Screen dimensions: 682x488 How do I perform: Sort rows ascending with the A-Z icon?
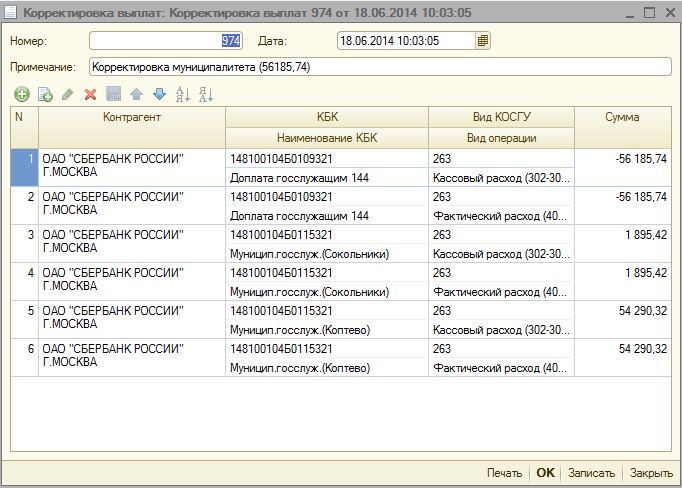pyautogui.click(x=182, y=95)
